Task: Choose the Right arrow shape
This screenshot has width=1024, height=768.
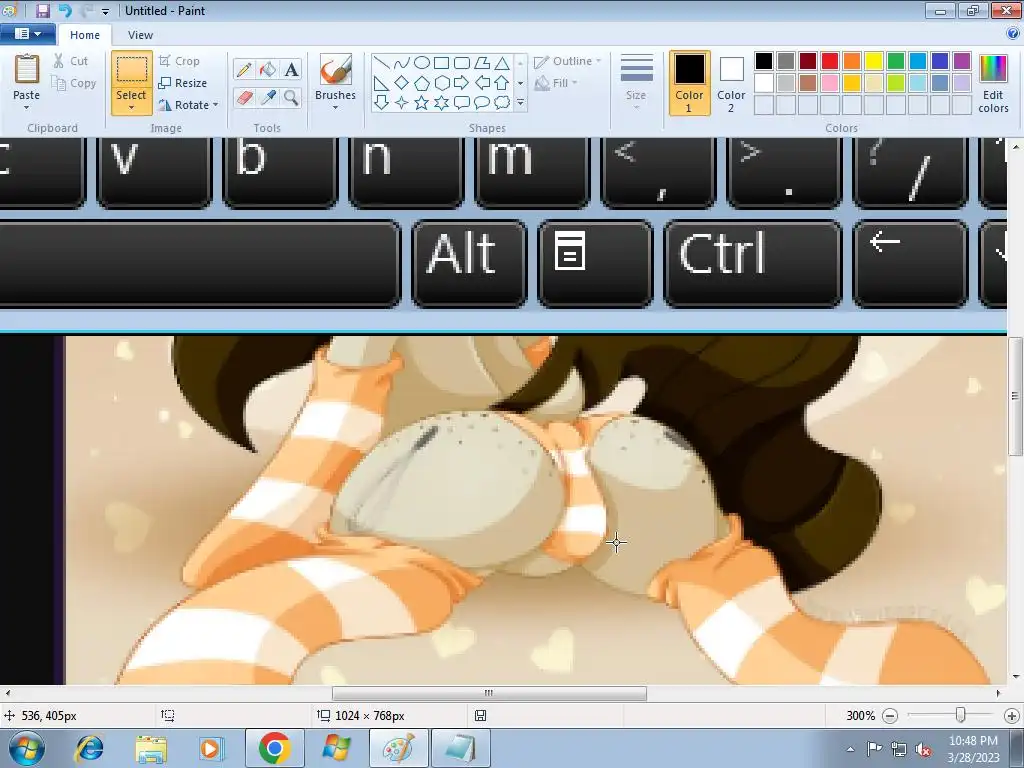Action: tap(462, 82)
